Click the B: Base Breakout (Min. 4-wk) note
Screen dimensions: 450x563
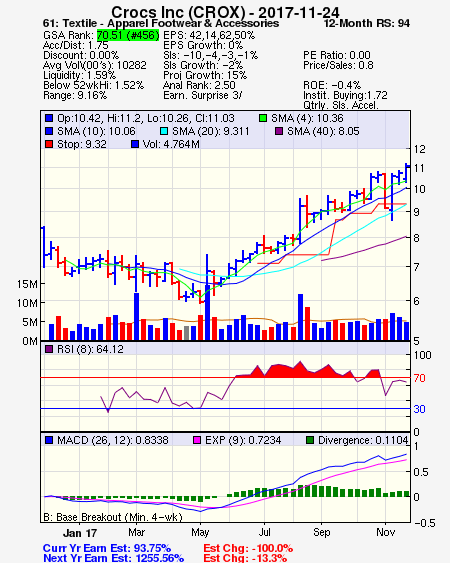[x=113, y=517]
